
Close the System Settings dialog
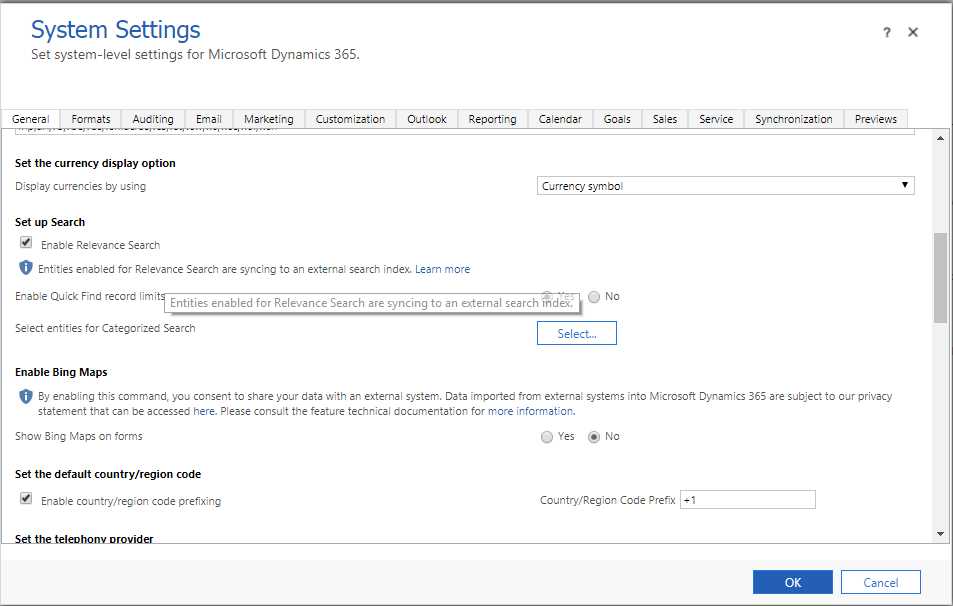(913, 32)
